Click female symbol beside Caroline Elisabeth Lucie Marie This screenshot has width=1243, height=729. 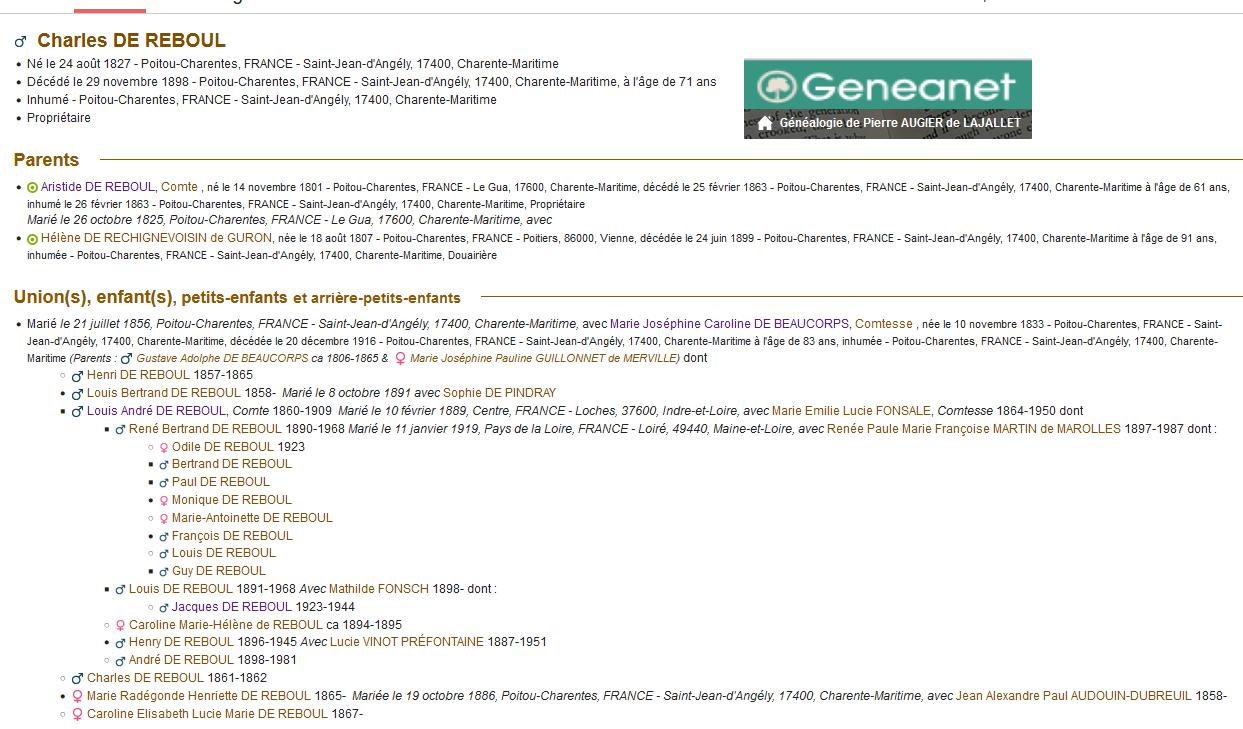tap(77, 715)
